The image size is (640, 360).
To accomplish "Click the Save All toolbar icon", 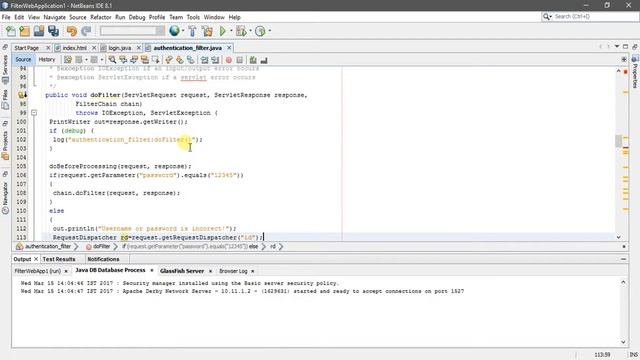I will click(x=53, y=31).
